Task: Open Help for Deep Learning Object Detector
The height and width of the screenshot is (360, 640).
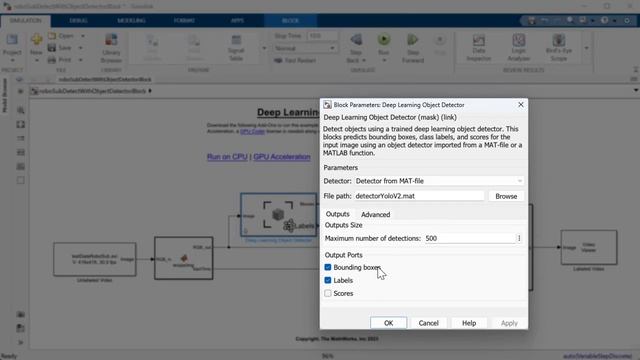Action: (x=469, y=323)
